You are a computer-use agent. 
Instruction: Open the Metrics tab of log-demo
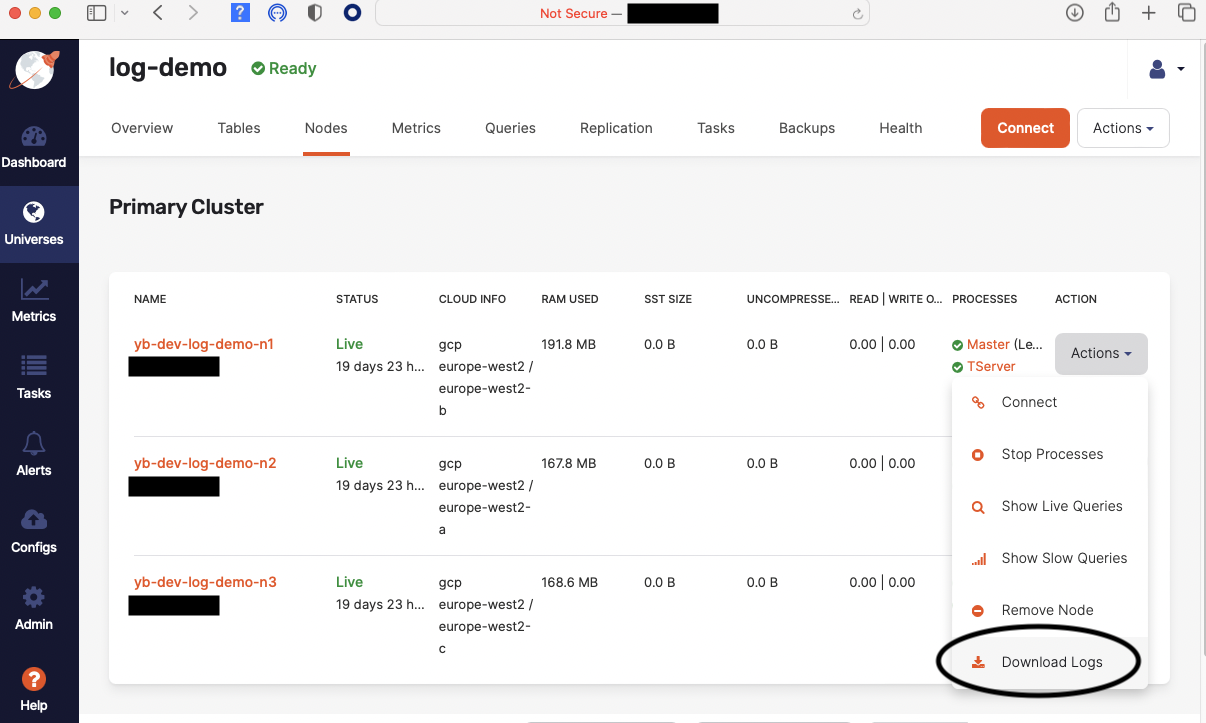(416, 128)
